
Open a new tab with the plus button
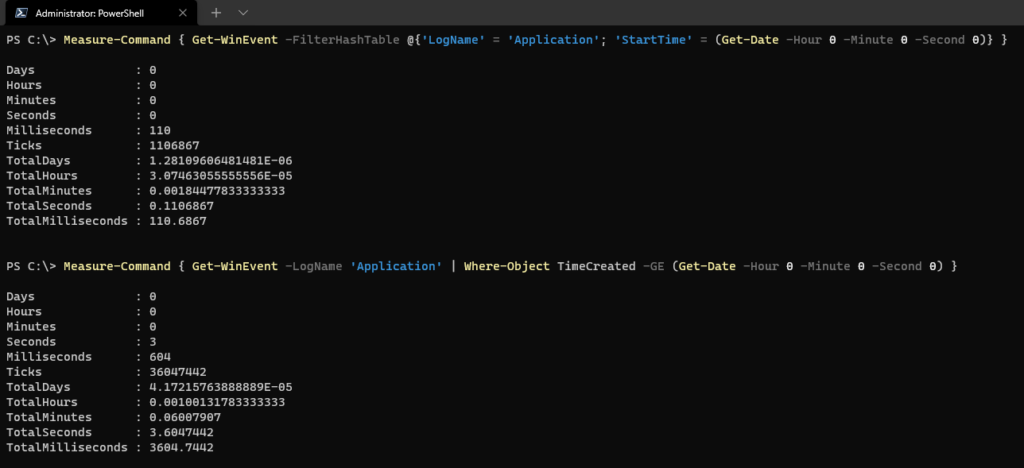click(215, 13)
